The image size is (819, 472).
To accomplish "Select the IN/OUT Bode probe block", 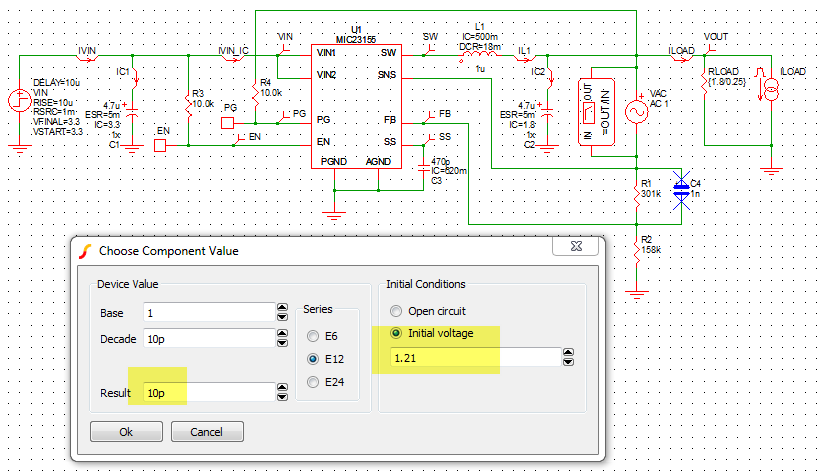I will click(x=596, y=112).
